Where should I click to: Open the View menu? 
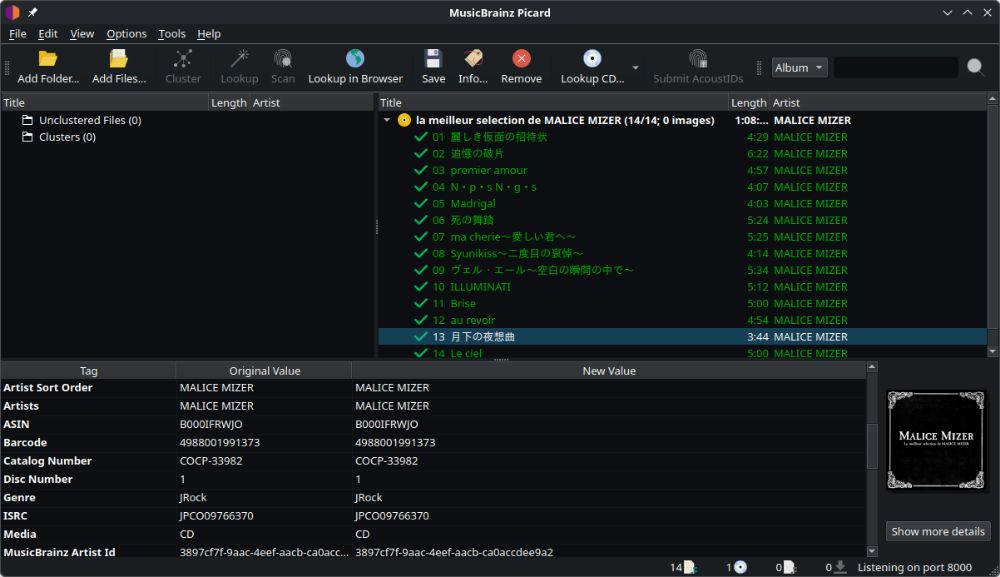pyautogui.click(x=82, y=34)
